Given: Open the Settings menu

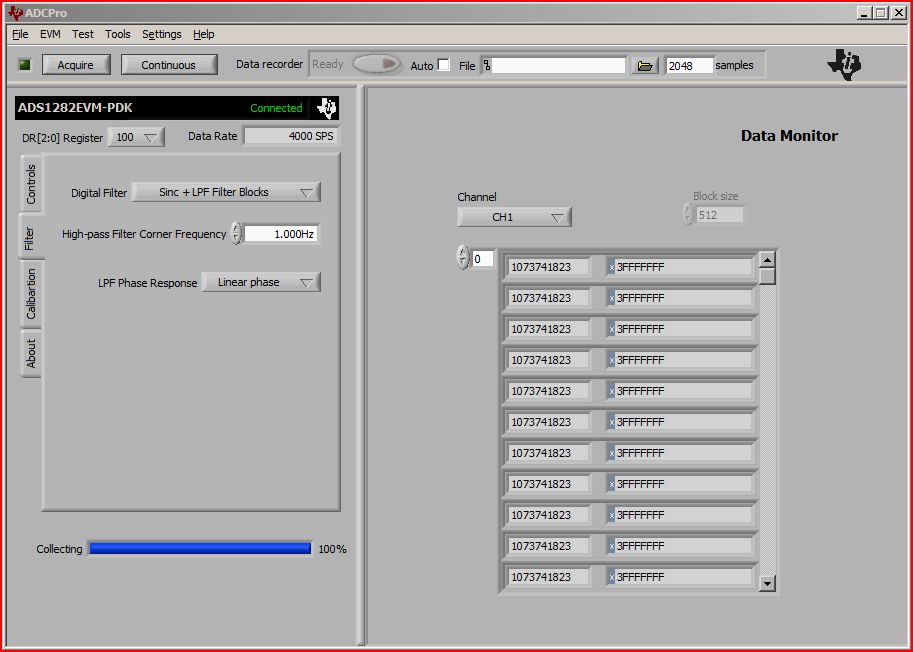Looking at the screenshot, I should tap(160, 34).
